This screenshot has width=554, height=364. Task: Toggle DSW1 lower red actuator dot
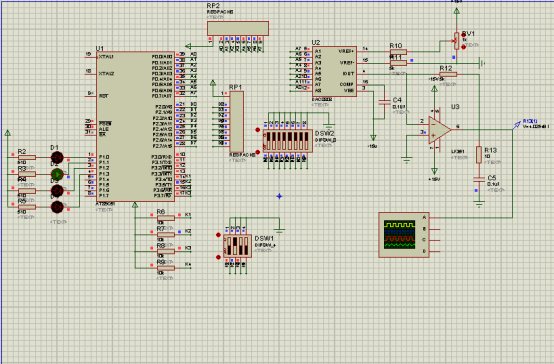click(218, 257)
